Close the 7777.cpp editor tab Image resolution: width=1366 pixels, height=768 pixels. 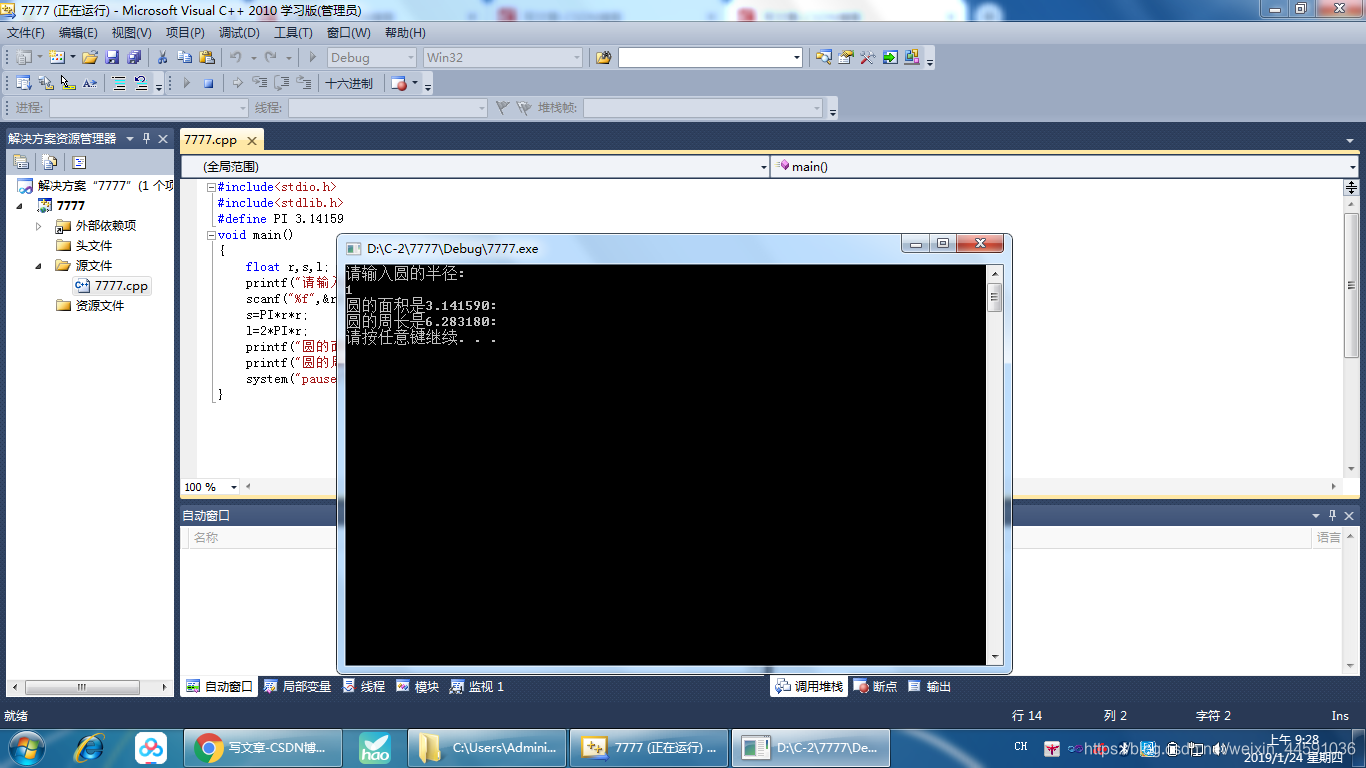(252, 141)
